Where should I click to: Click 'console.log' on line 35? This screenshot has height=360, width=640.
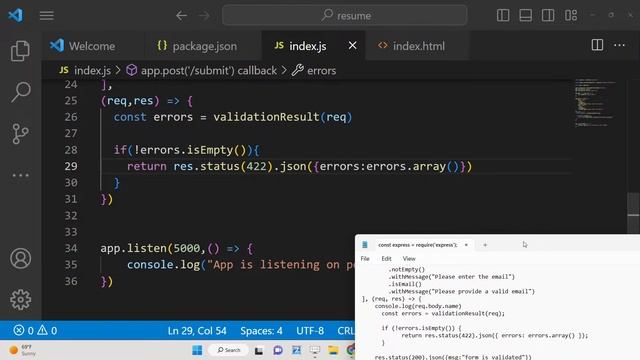pyautogui.click(x=163, y=265)
